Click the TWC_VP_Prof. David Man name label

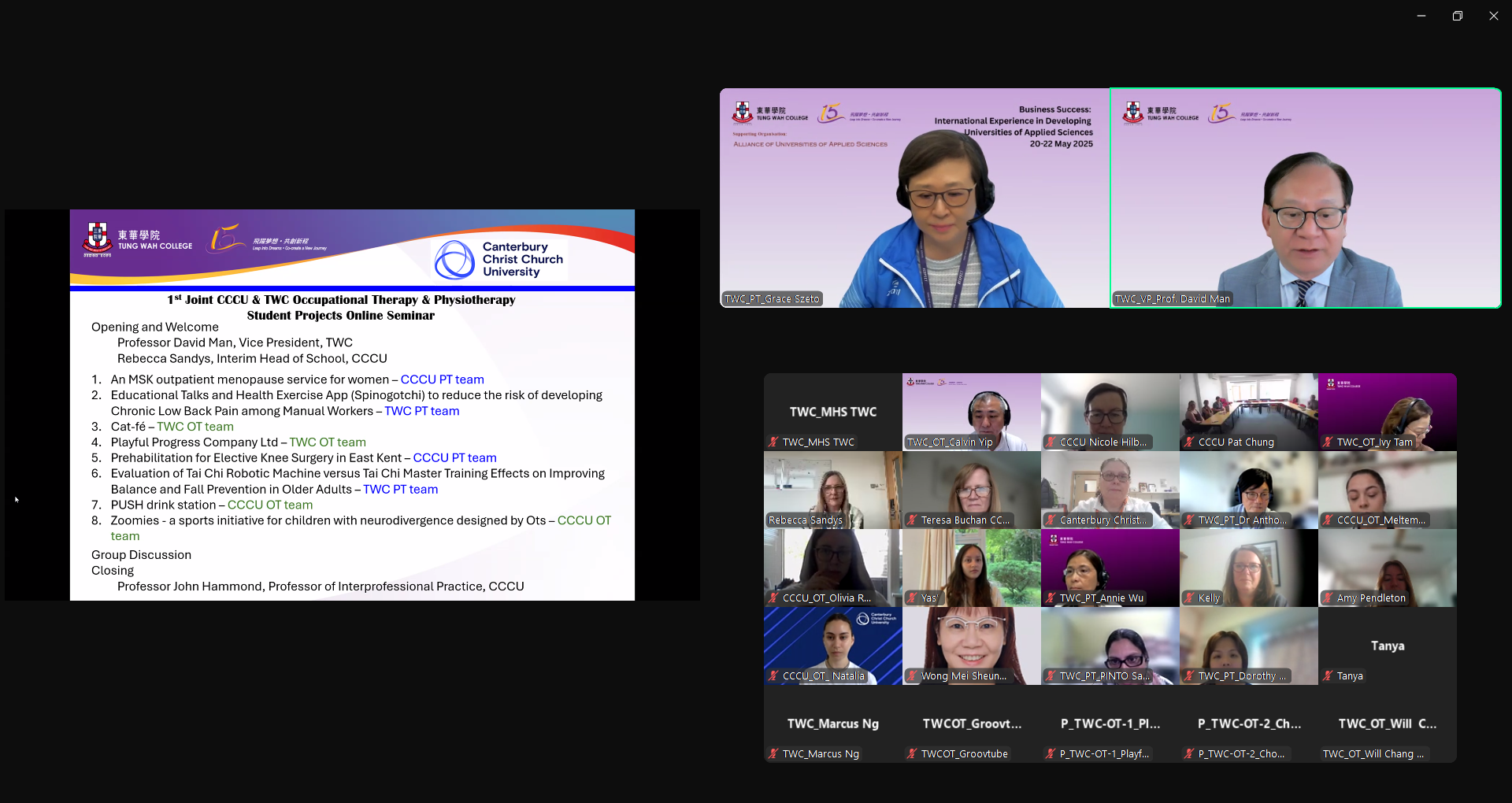point(1172,299)
